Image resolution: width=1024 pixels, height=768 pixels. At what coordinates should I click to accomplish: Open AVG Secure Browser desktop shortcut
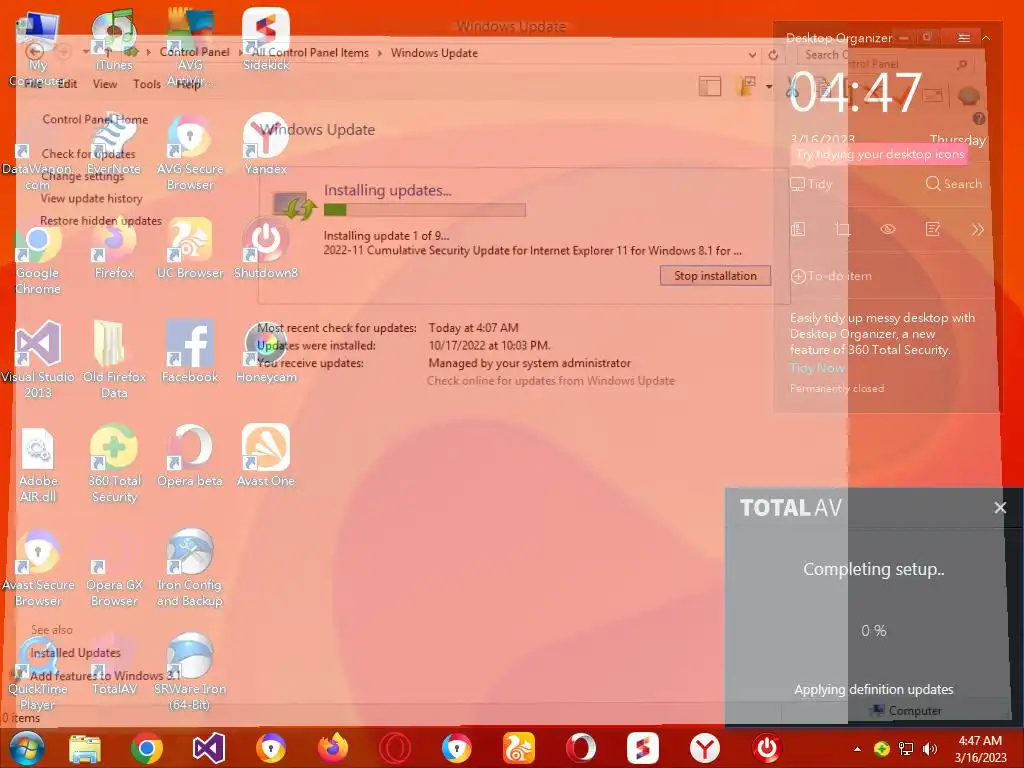[190, 152]
